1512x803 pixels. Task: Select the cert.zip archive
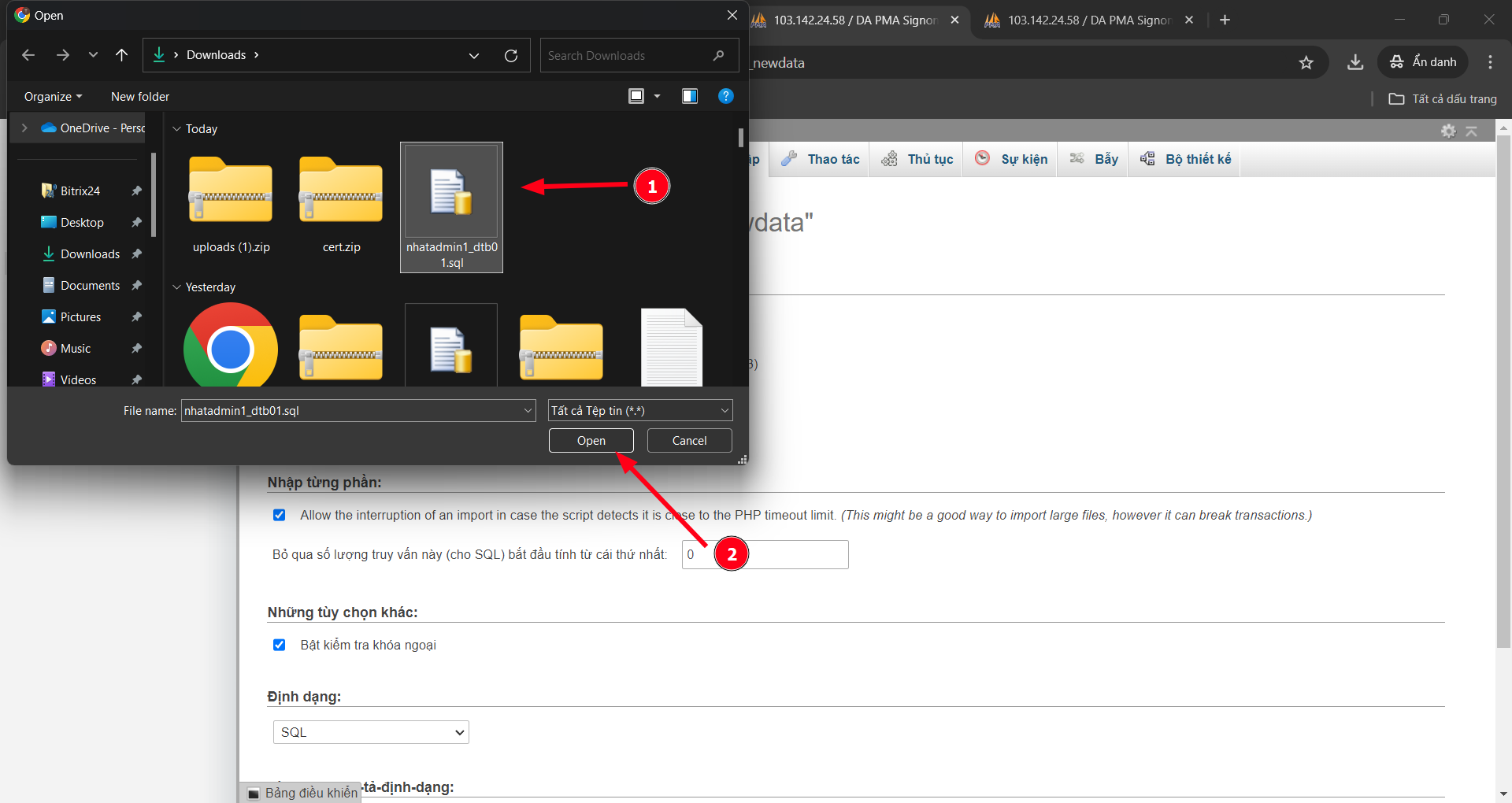point(341,206)
